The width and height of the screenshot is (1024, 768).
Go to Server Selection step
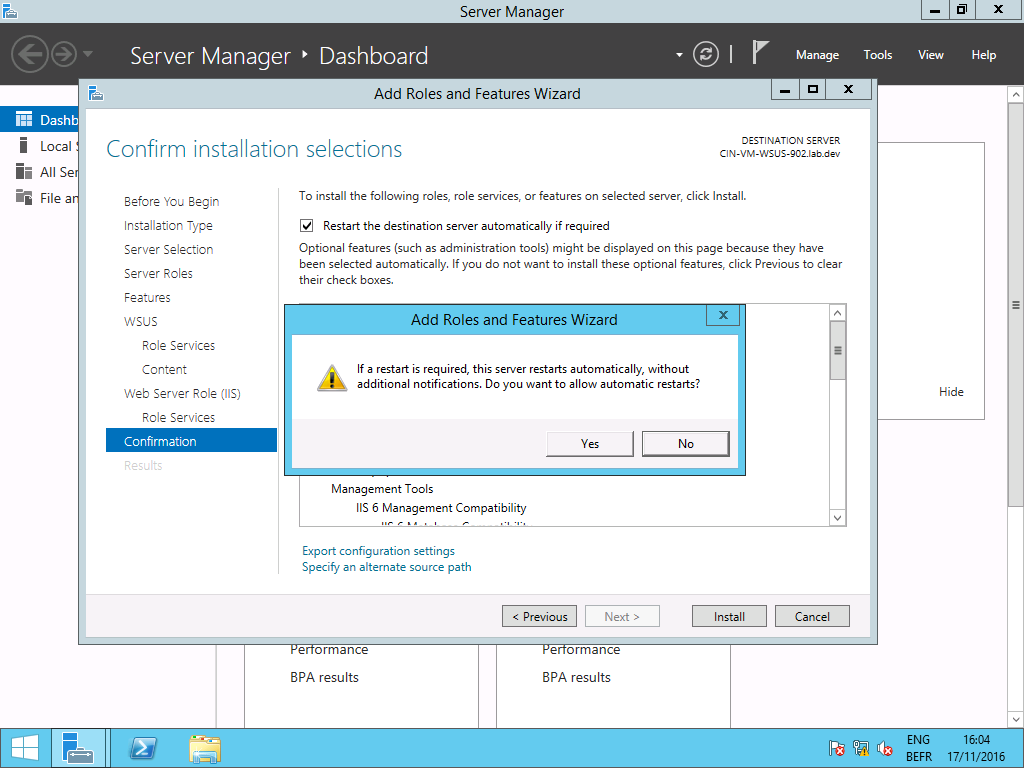168,249
